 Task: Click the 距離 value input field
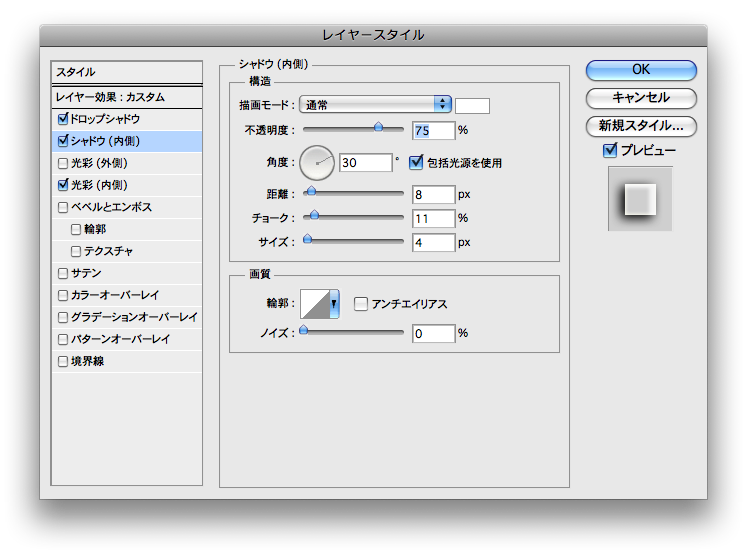pyautogui.click(x=433, y=194)
